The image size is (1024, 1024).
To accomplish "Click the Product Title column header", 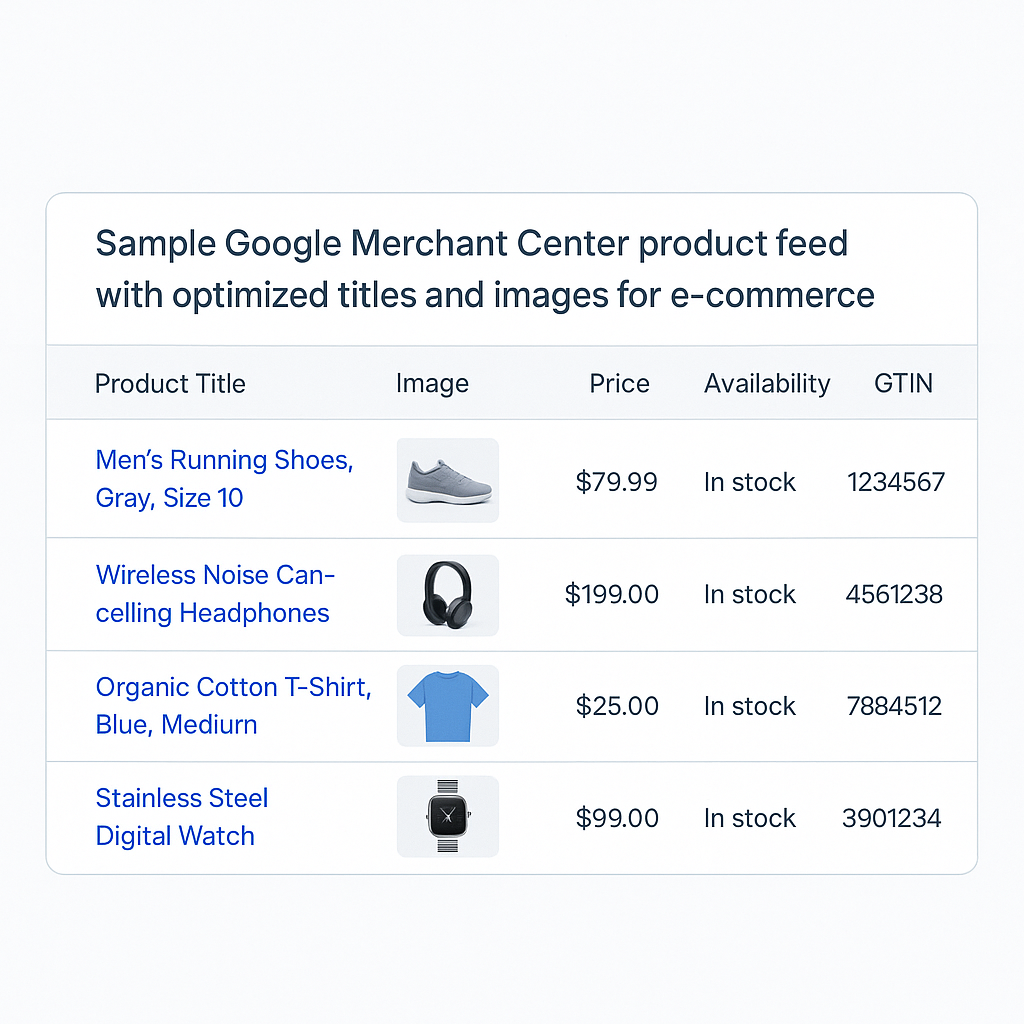I will coord(170,383).
